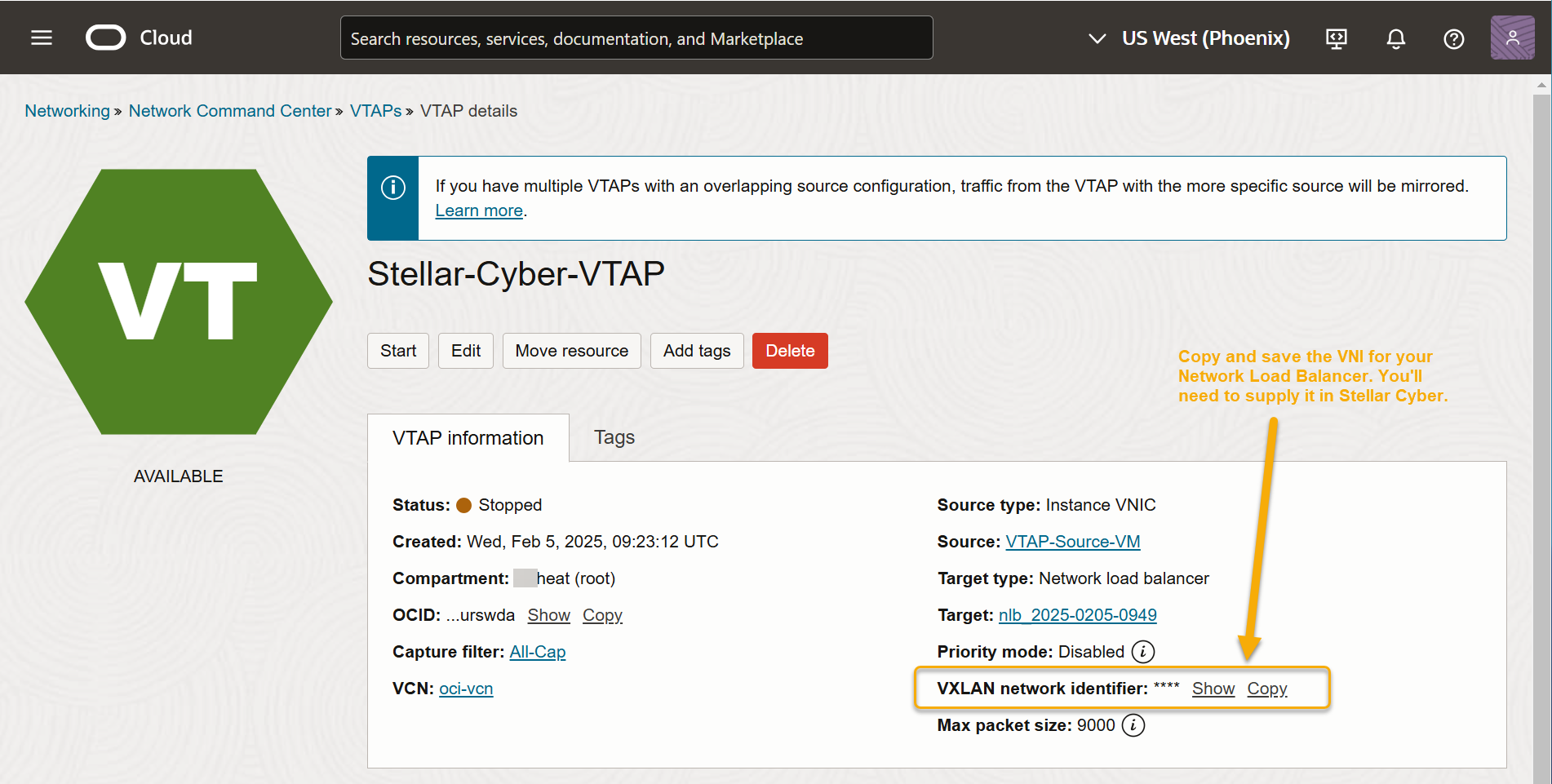This screenshot has height=784, width=1552.
Task: Open the Cloud Shell developer tools icon
Action: click(1337, 38)
